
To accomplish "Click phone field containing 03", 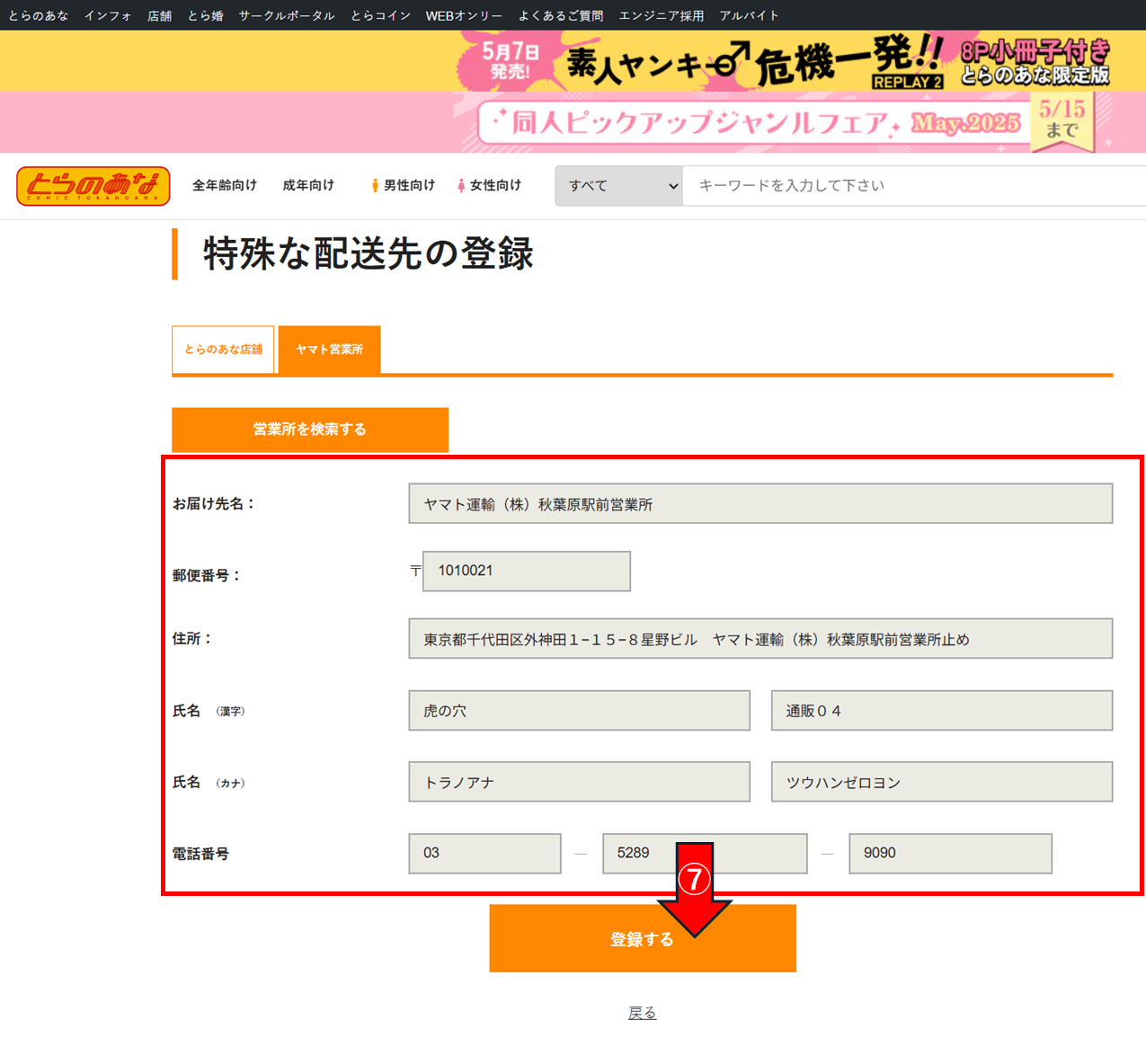I will pos(485,854).
